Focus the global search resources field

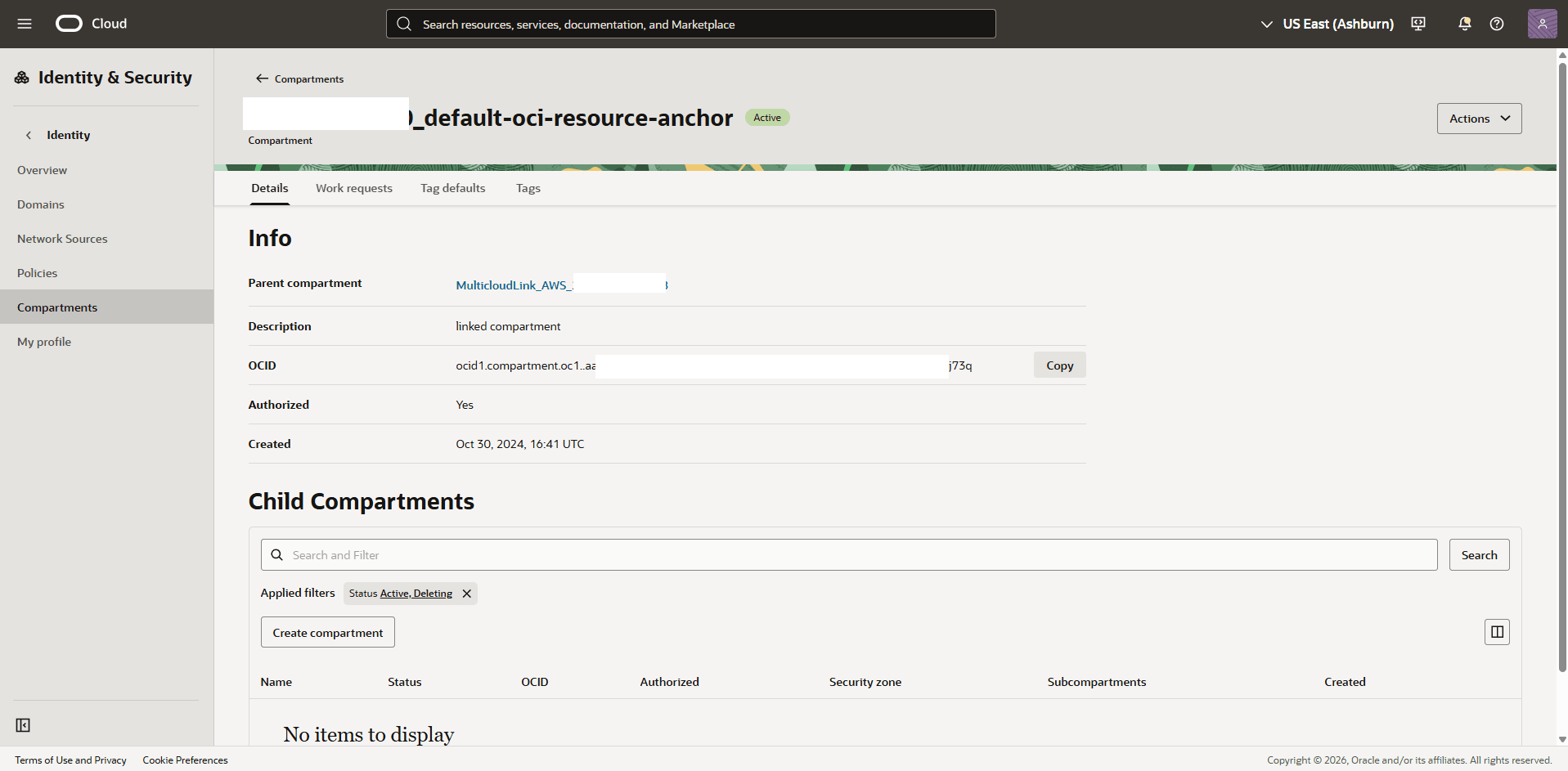(690, 24)
